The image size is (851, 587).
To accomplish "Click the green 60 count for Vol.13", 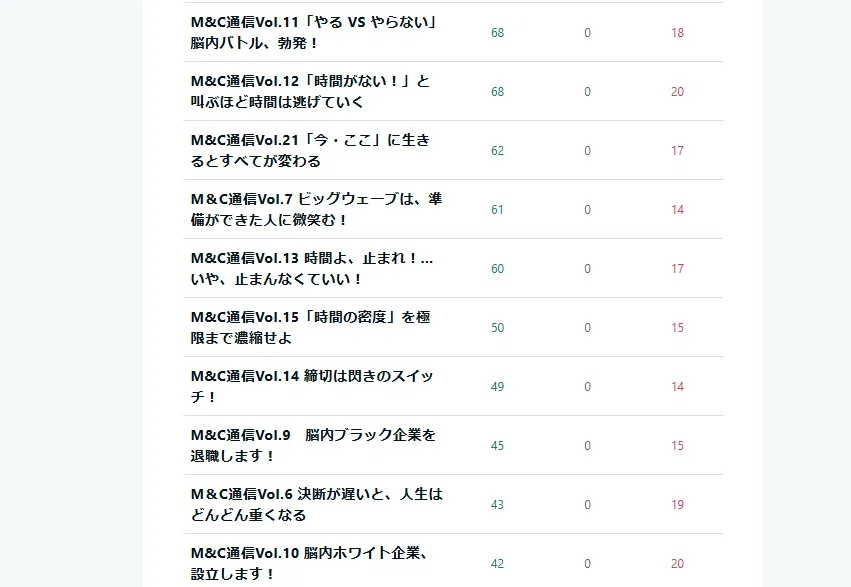I will 498,269.
